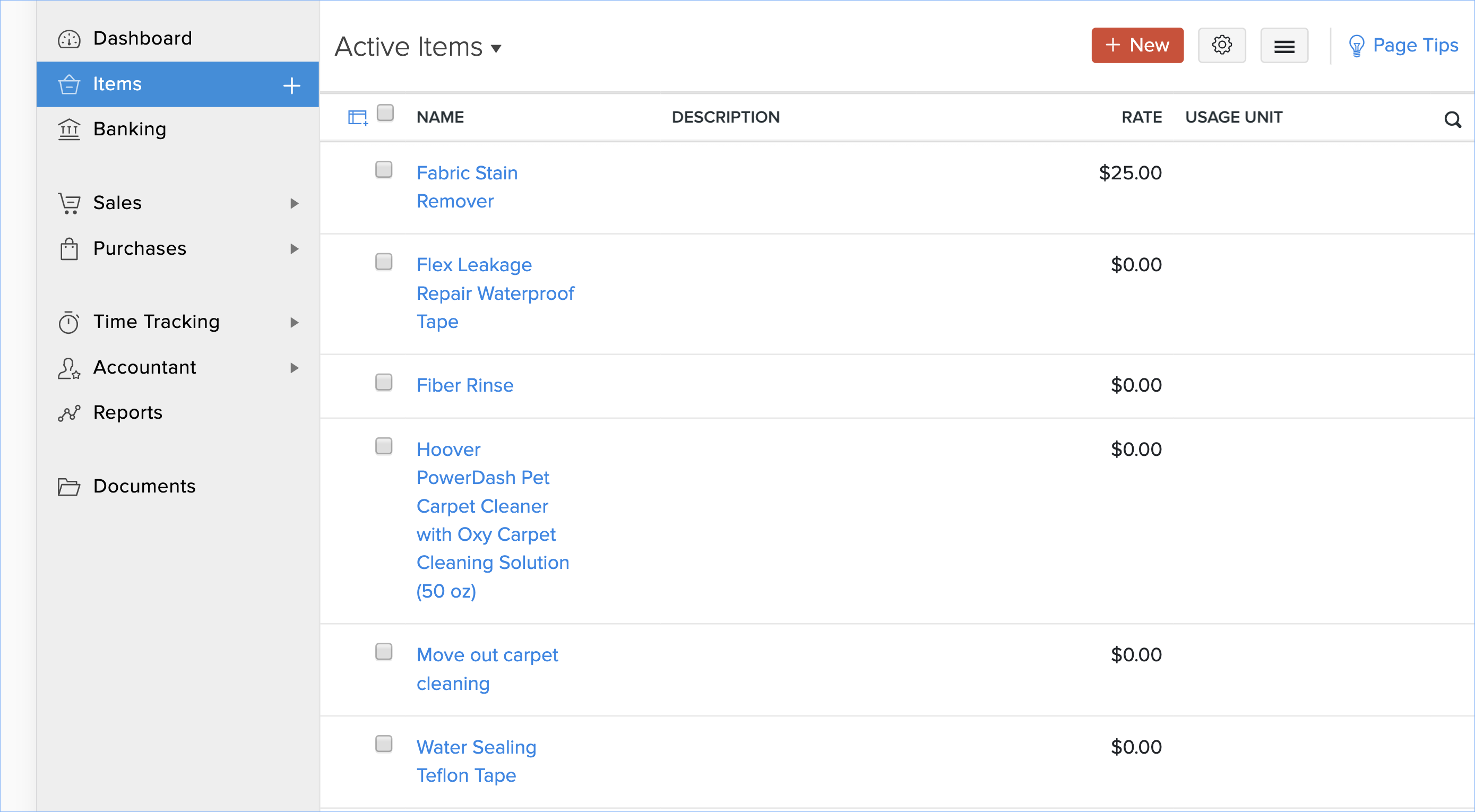Go to Reports in the sidebar
The height and width of the screenshot is (812, 1475).
point(128,412)
